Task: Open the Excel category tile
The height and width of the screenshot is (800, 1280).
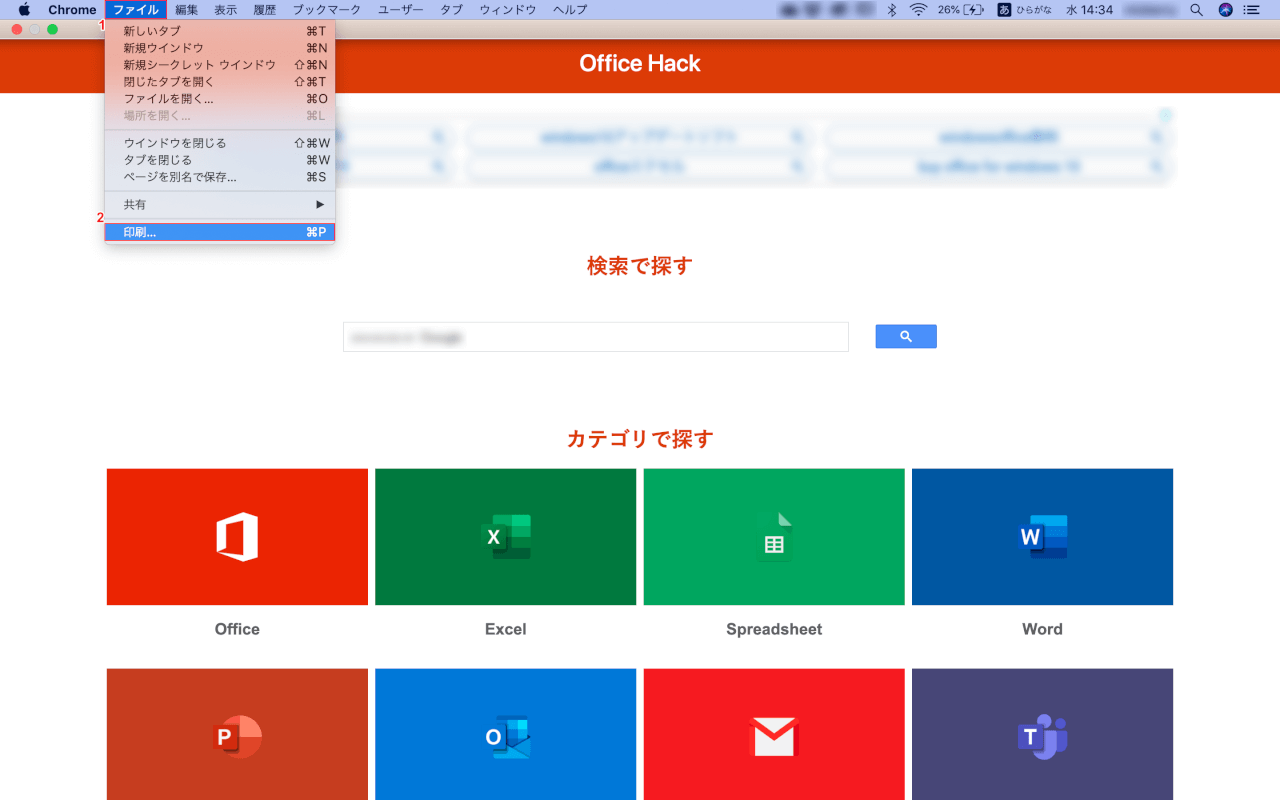Action: (506, 537)
